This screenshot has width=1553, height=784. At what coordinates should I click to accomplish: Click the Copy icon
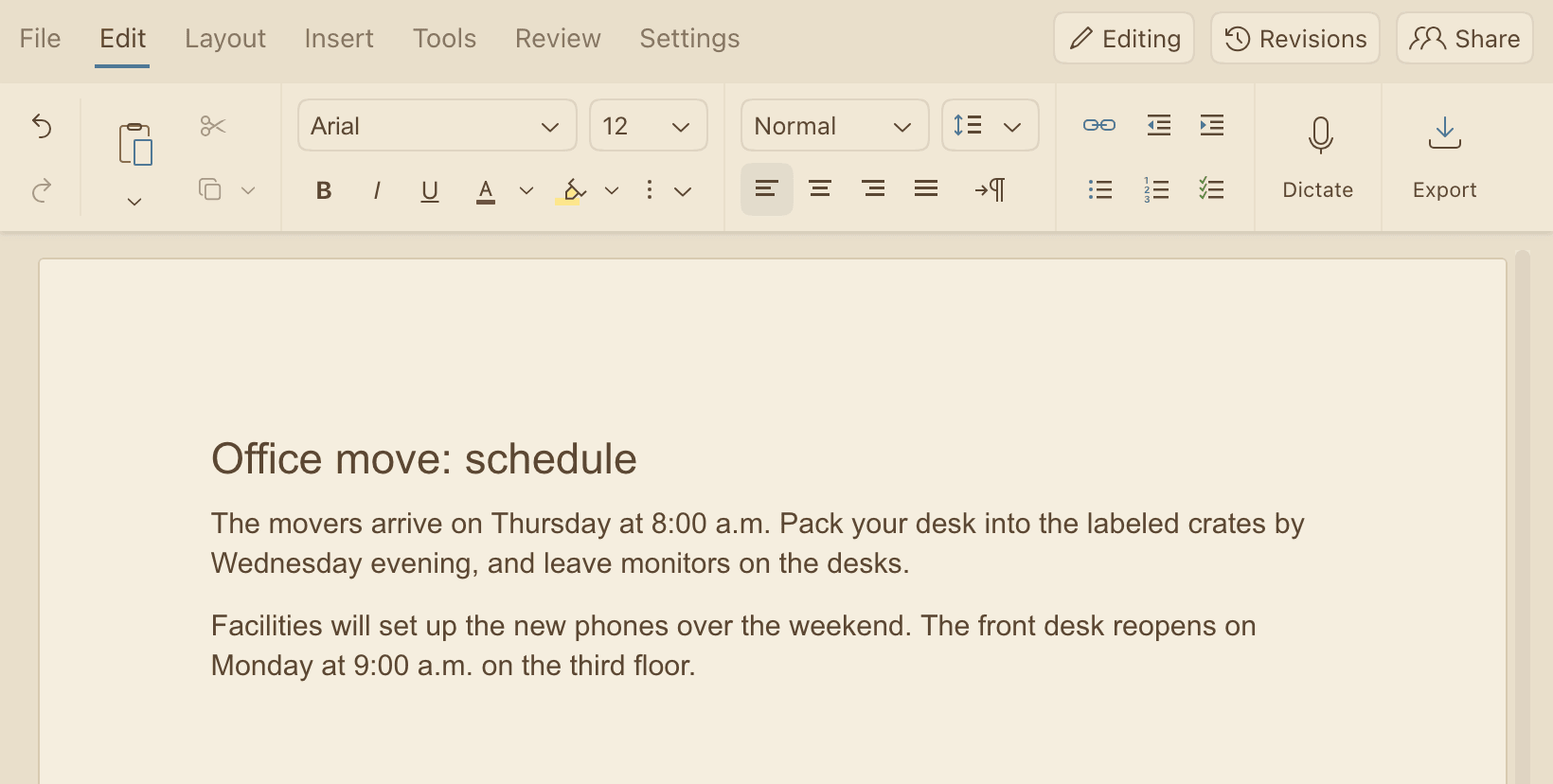point(210,189)
